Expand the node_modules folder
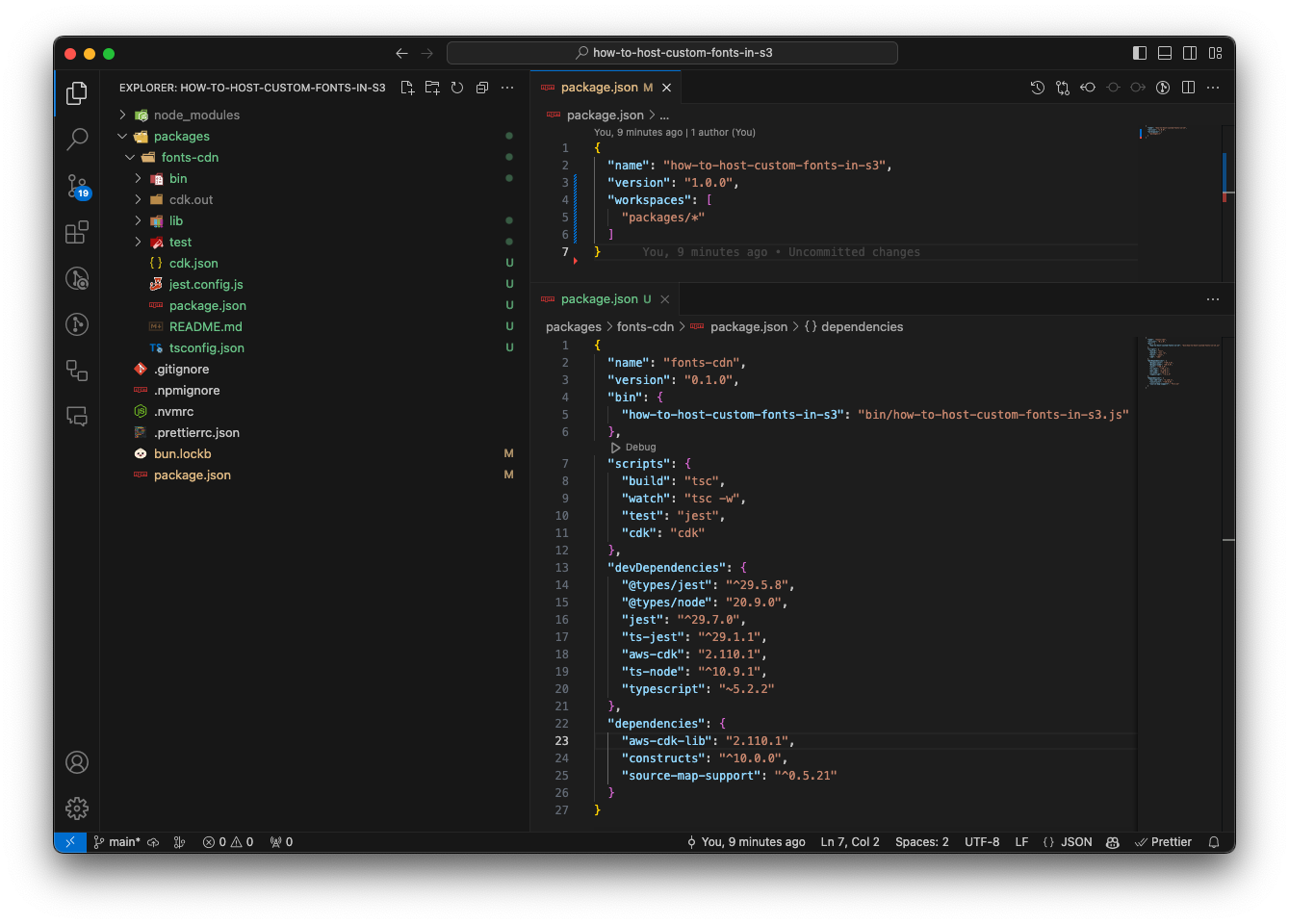1289x924 pixels. (122, 115)
